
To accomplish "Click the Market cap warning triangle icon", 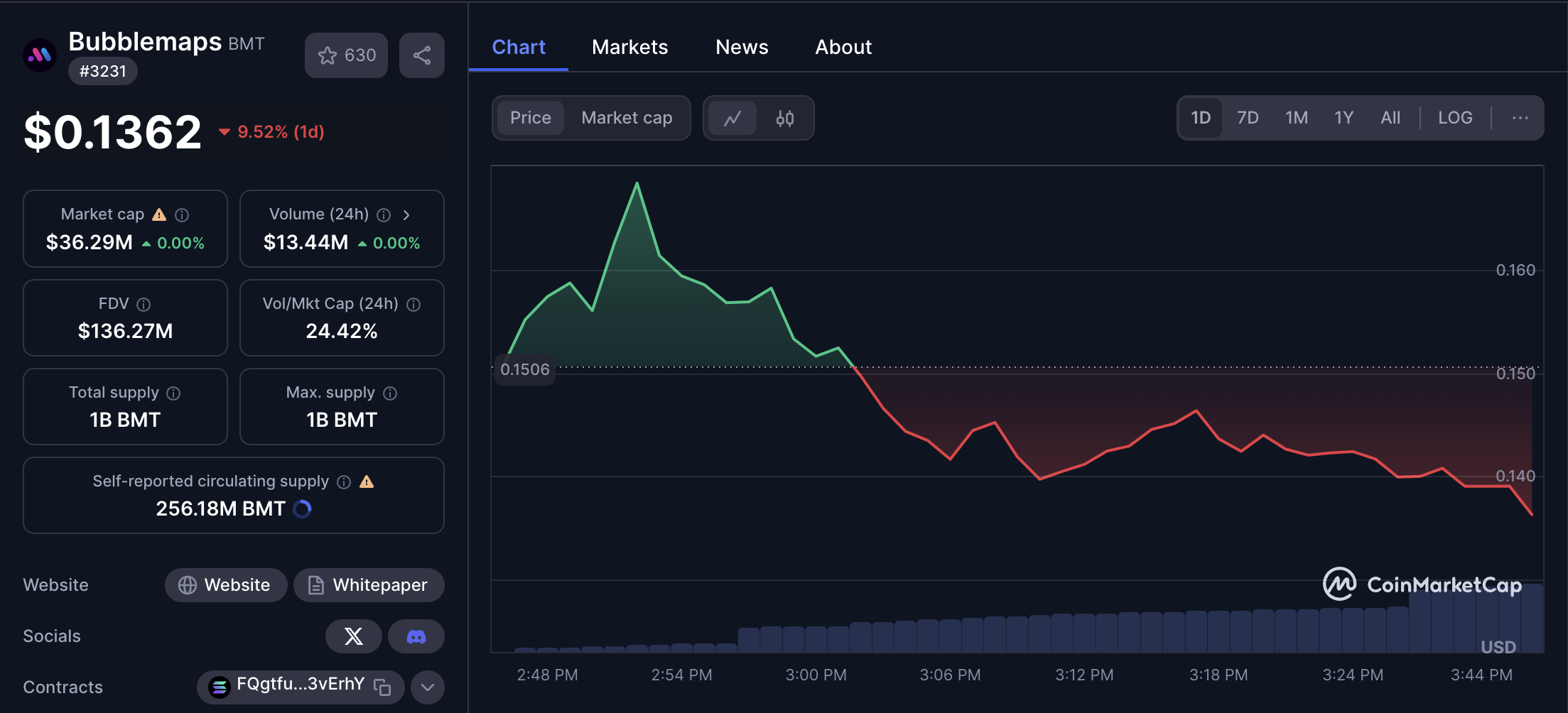I will (159, 214).
